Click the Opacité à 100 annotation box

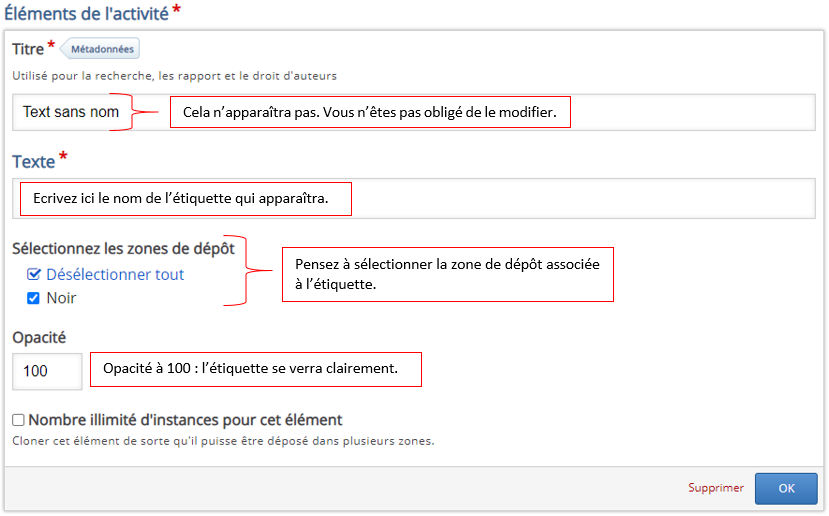click(x=256, y=369)
